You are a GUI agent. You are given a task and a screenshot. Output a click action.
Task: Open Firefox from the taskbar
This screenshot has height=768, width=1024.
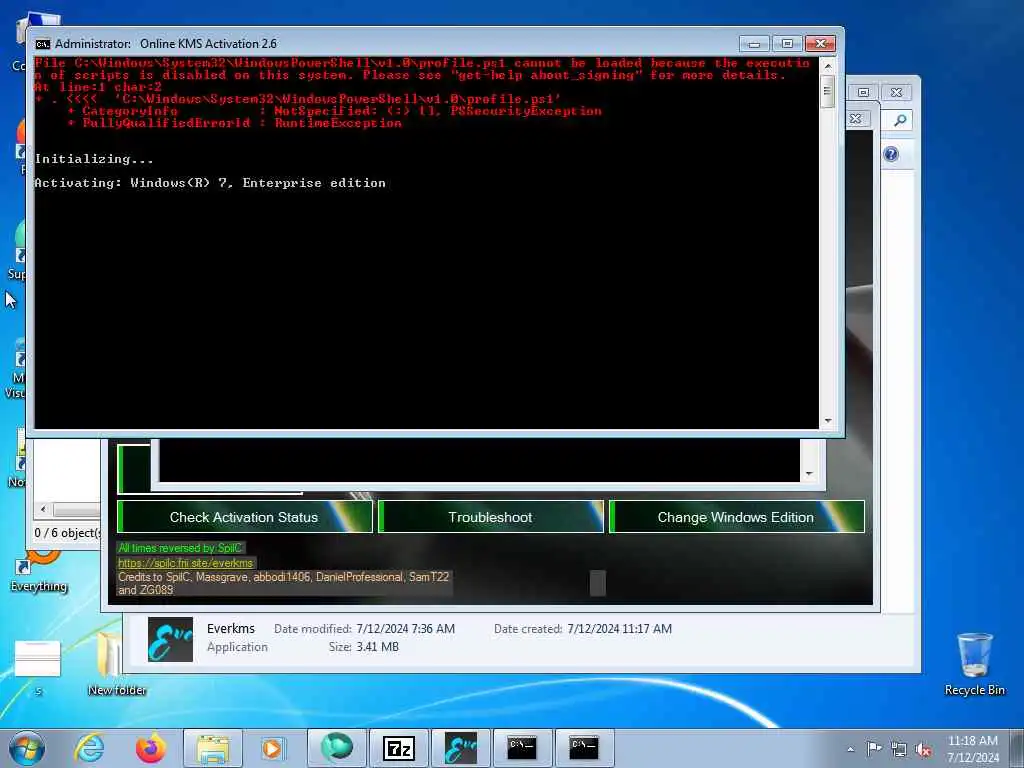click(150, 748)
